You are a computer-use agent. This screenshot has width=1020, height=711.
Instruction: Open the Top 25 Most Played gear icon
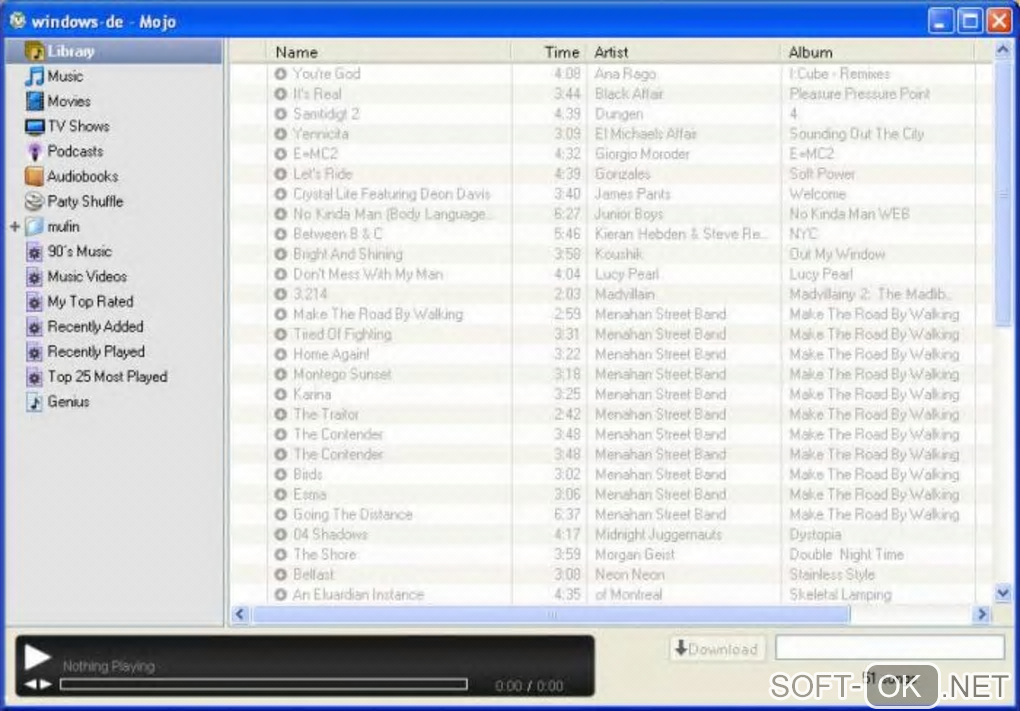pos(34,377)
